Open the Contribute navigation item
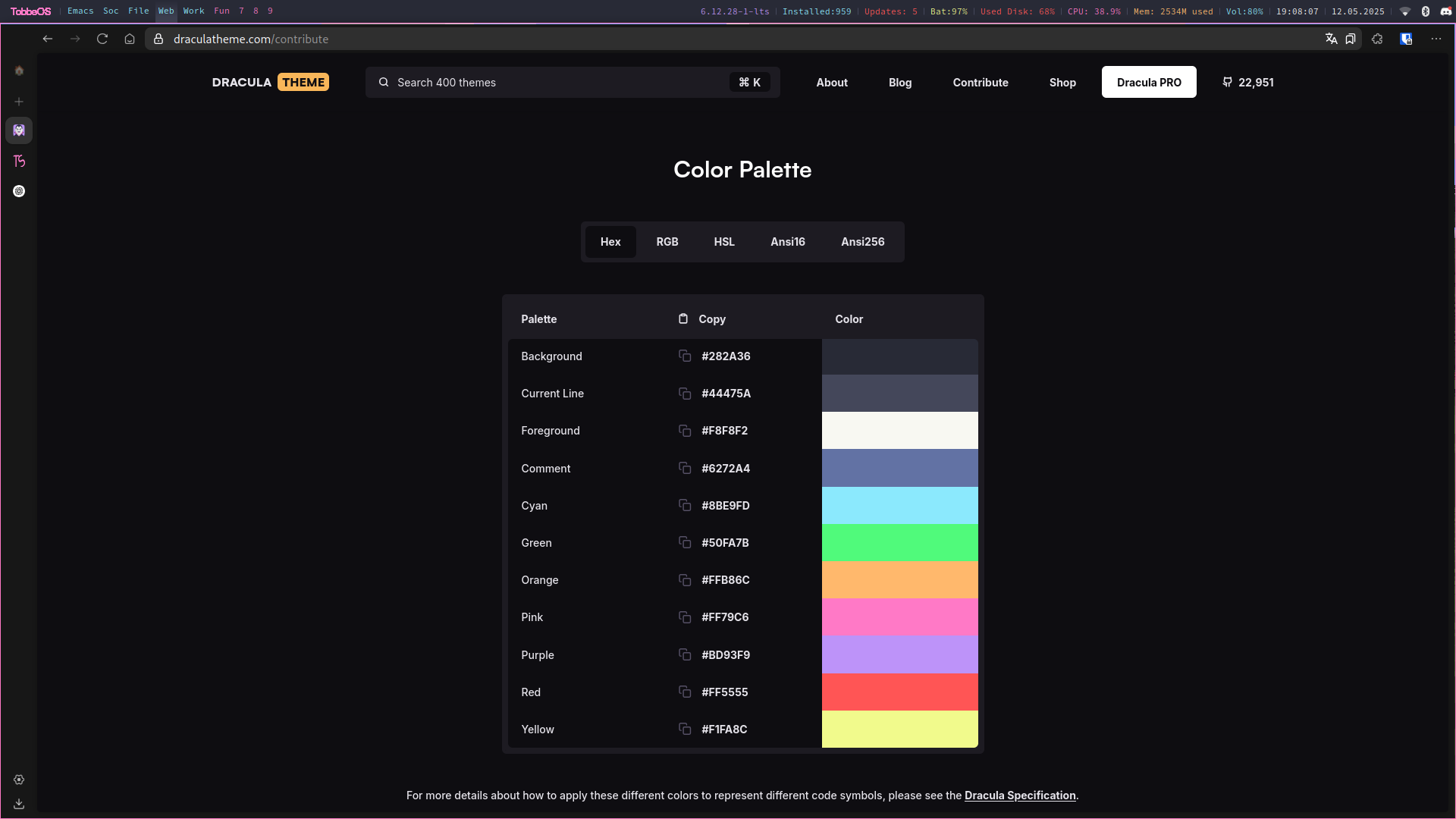This screenshot has width=1456, height=819. point(980,83)
